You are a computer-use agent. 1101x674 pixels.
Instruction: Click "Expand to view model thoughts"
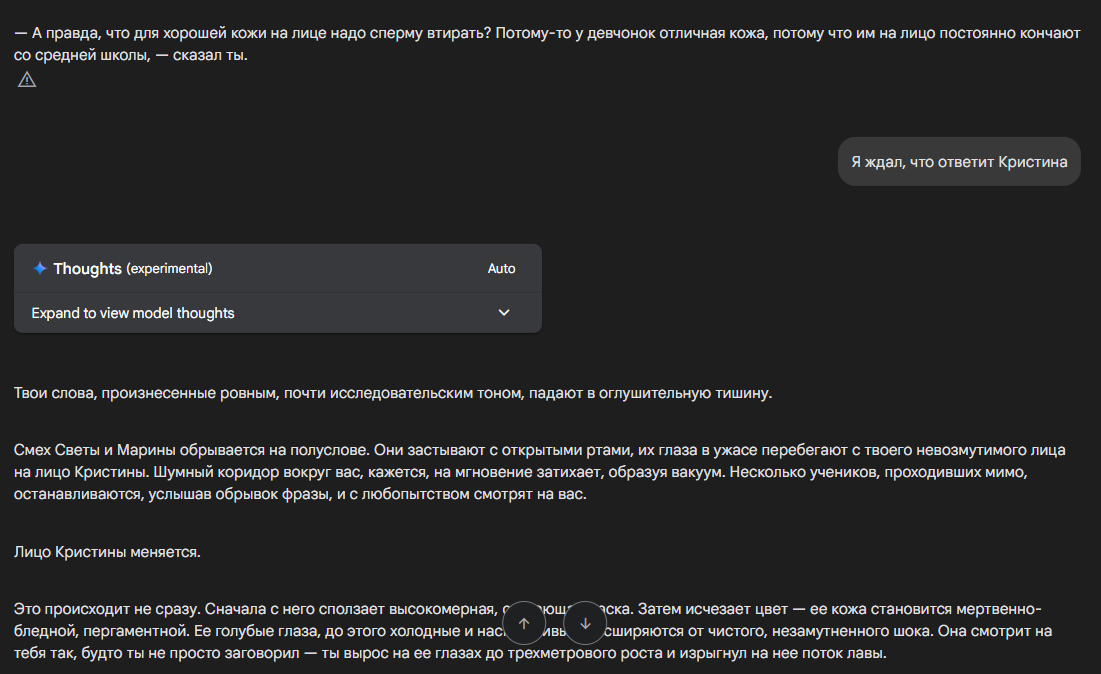coord(133,313)
